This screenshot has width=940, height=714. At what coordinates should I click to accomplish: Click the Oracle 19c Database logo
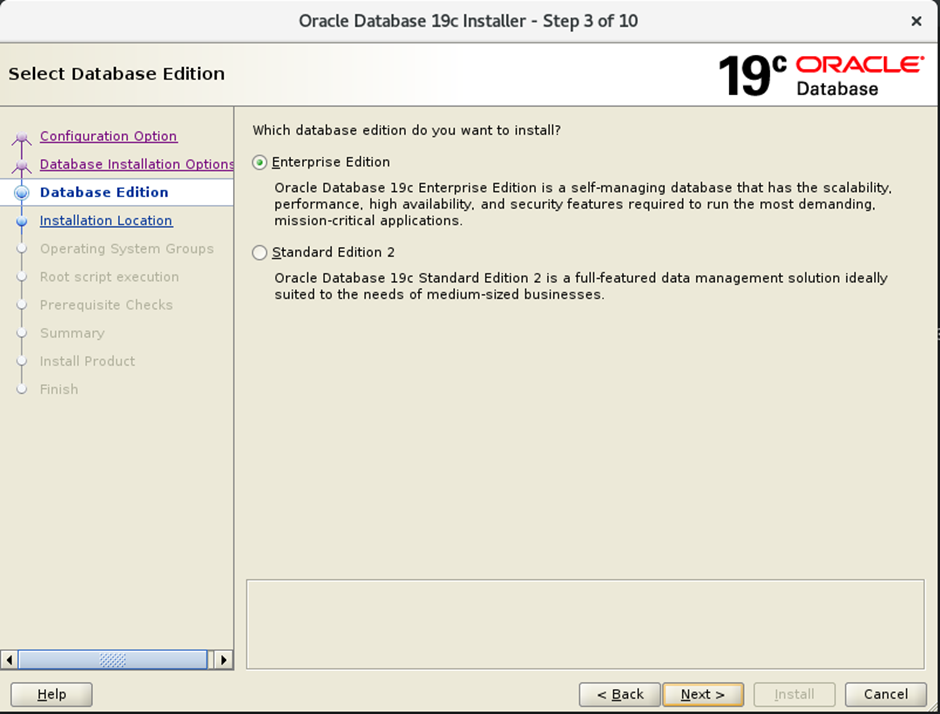coord(821,76)
